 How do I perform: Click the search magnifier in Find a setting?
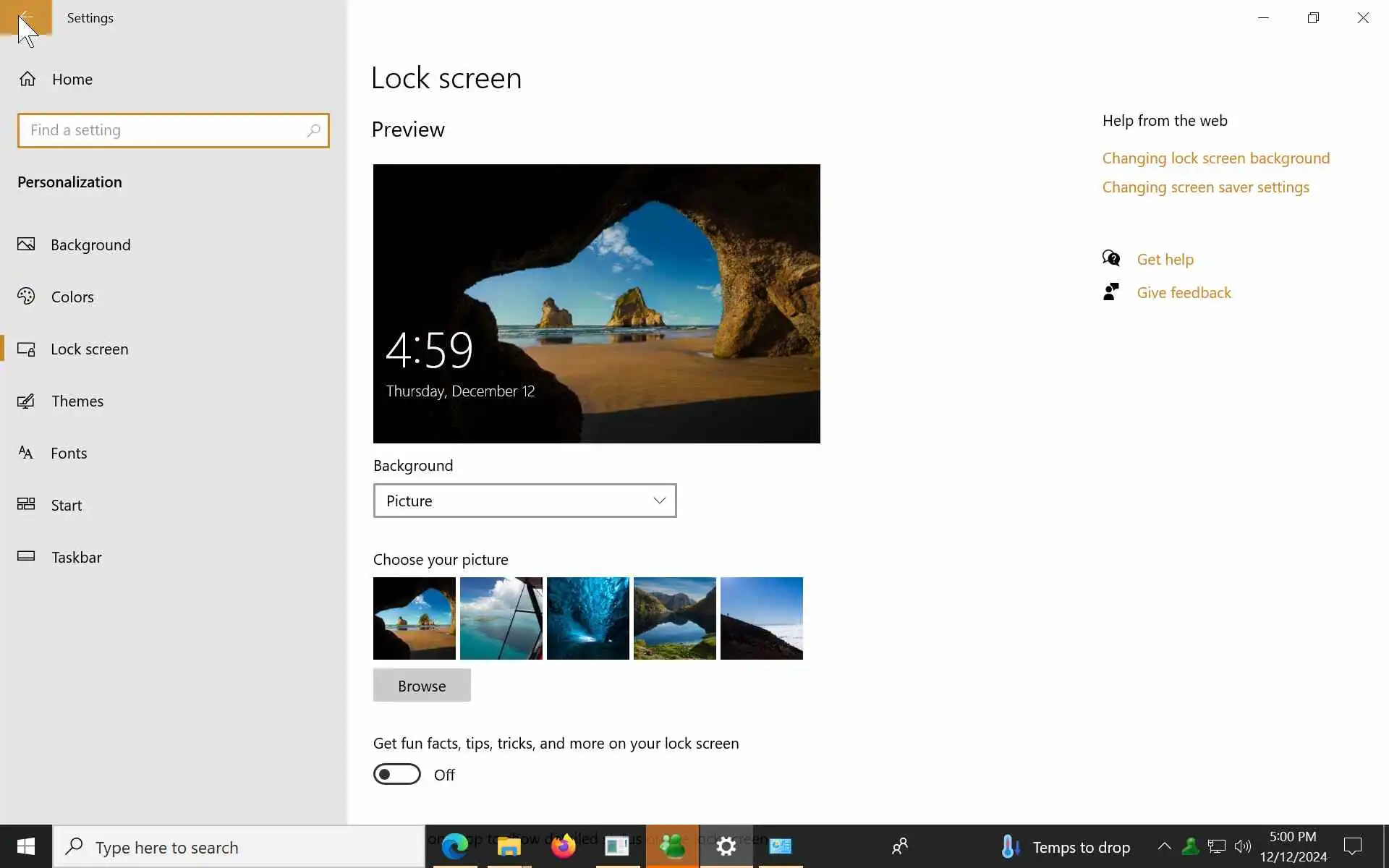click(313, 130)
